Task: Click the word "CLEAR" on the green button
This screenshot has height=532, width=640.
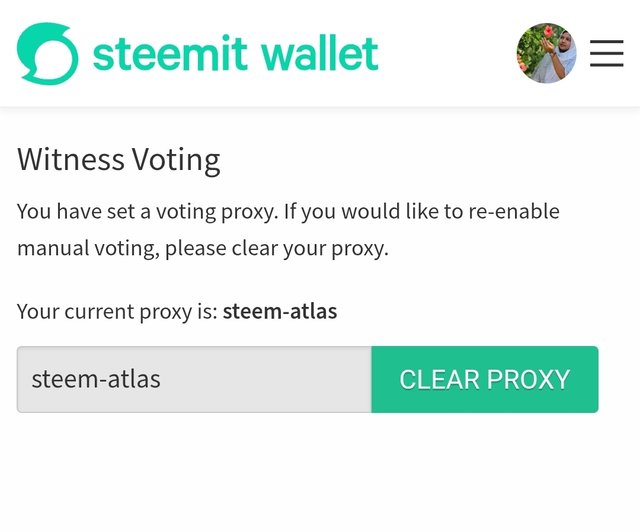Action: click(438, 380)
